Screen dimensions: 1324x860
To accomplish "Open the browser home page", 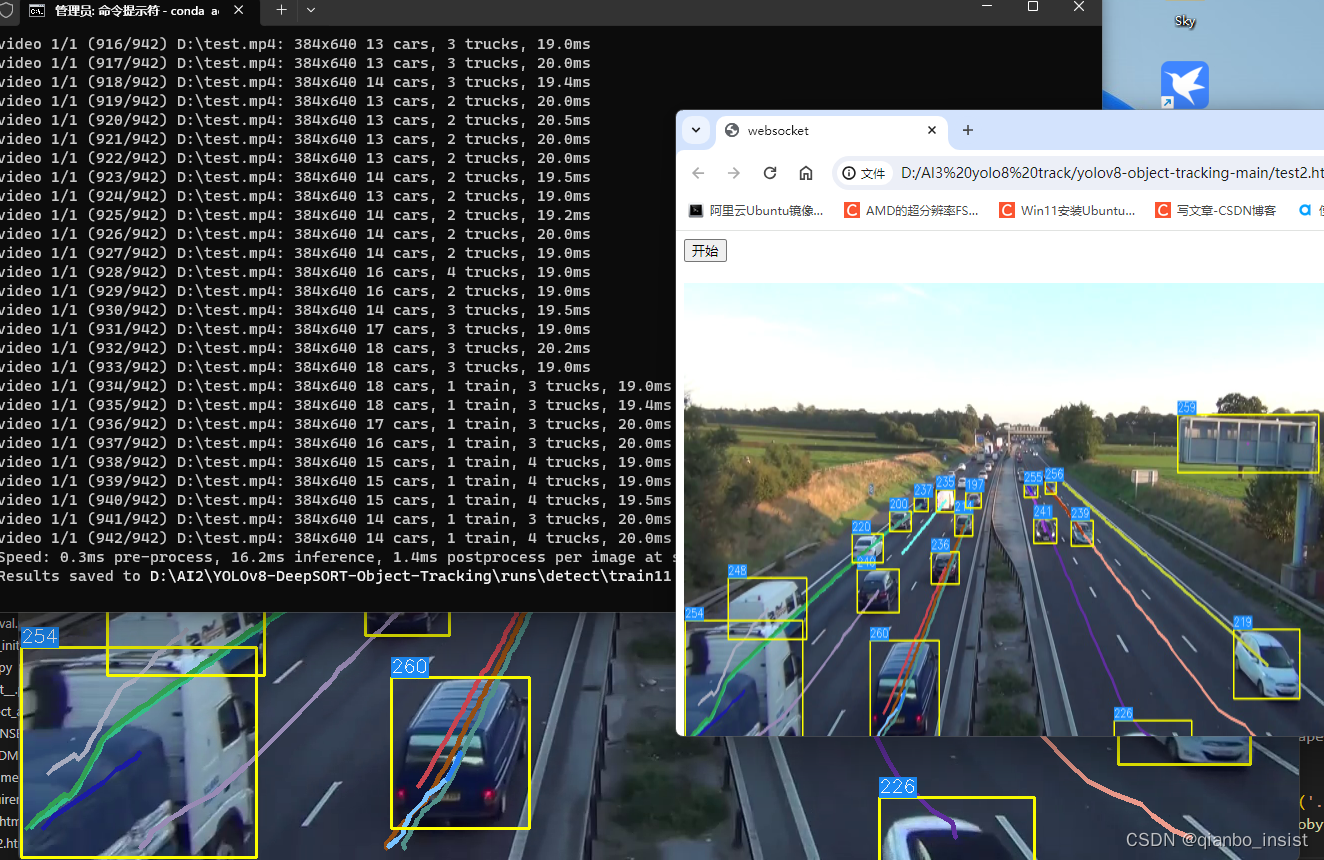I will click(806, 173).
